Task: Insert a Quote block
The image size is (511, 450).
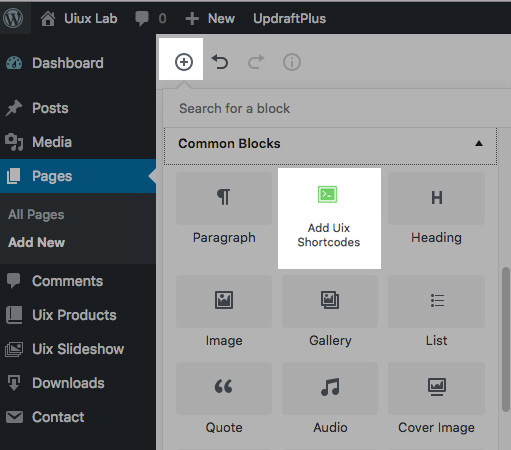Action: tap(224, 399)
